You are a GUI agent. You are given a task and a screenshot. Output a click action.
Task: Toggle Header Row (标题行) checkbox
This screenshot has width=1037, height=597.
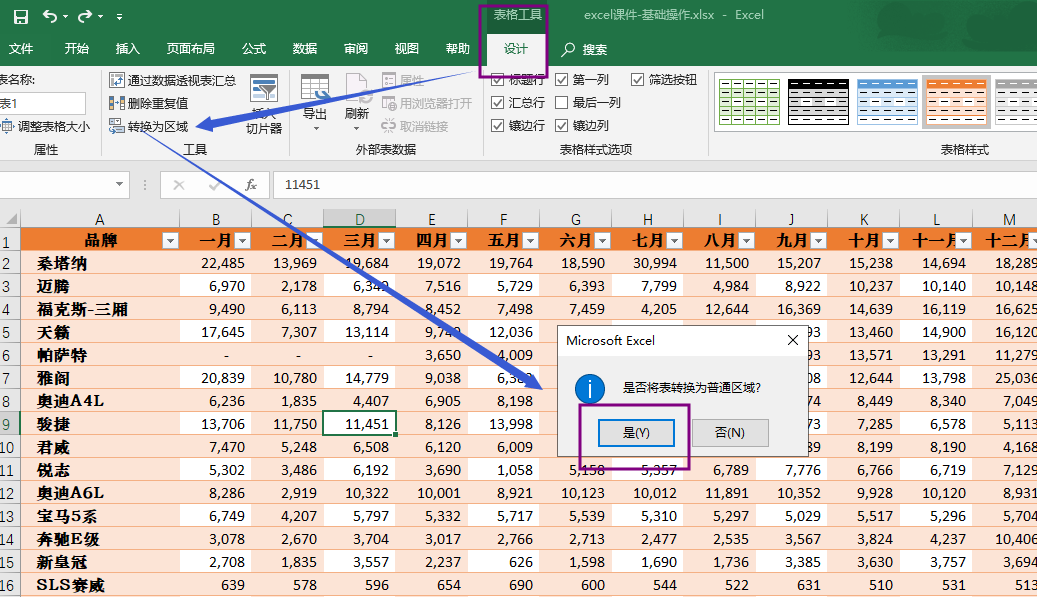coord(498,80)
